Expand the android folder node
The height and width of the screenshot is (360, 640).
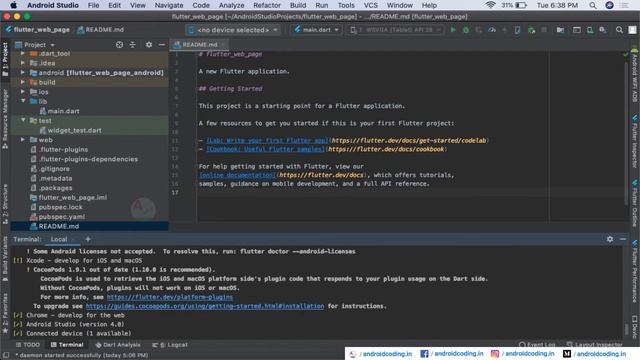pyautogui.click(x=23, y=73)
